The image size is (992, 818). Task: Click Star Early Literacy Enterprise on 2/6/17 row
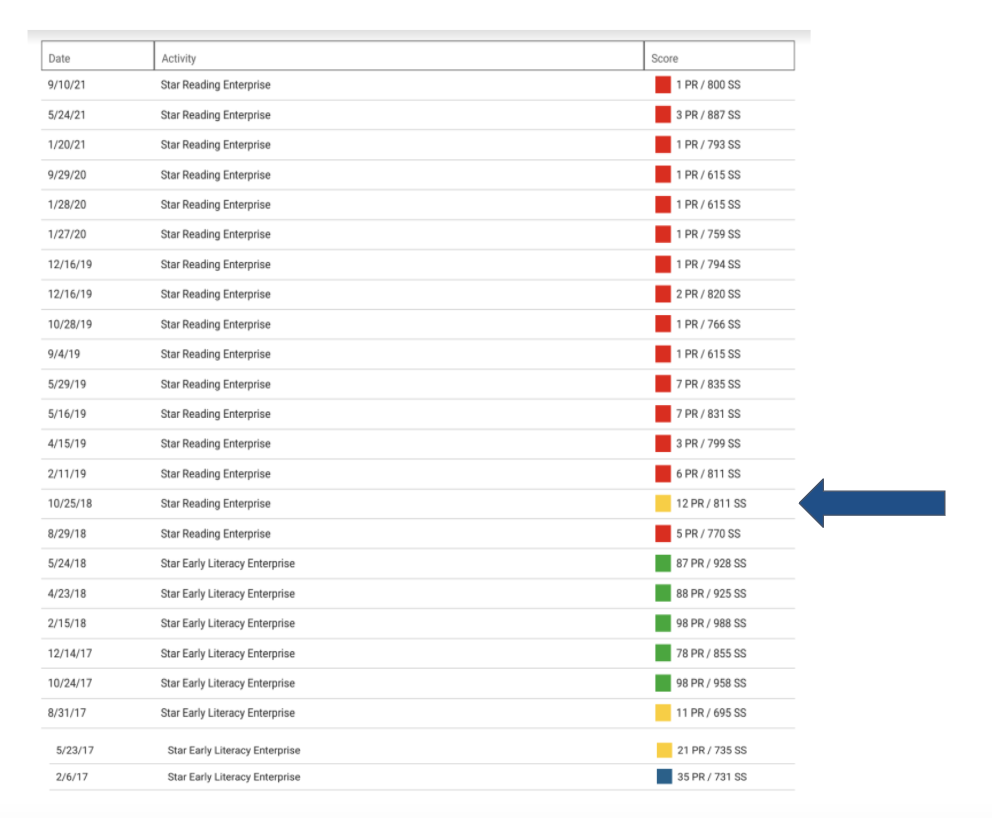[x=234, y=776]
